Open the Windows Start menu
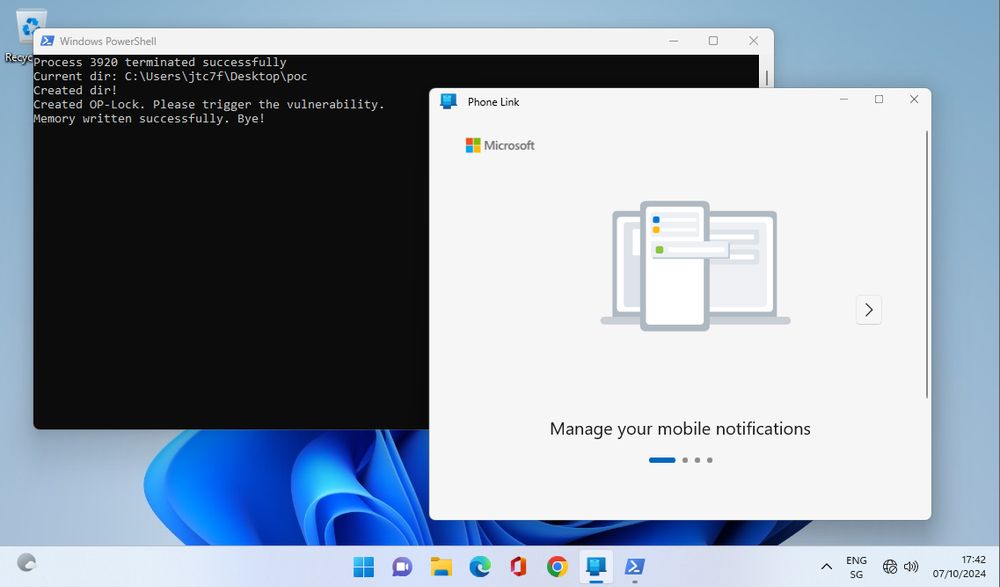This screenshot has height=587, width=1000. click(x=364, y=567)
